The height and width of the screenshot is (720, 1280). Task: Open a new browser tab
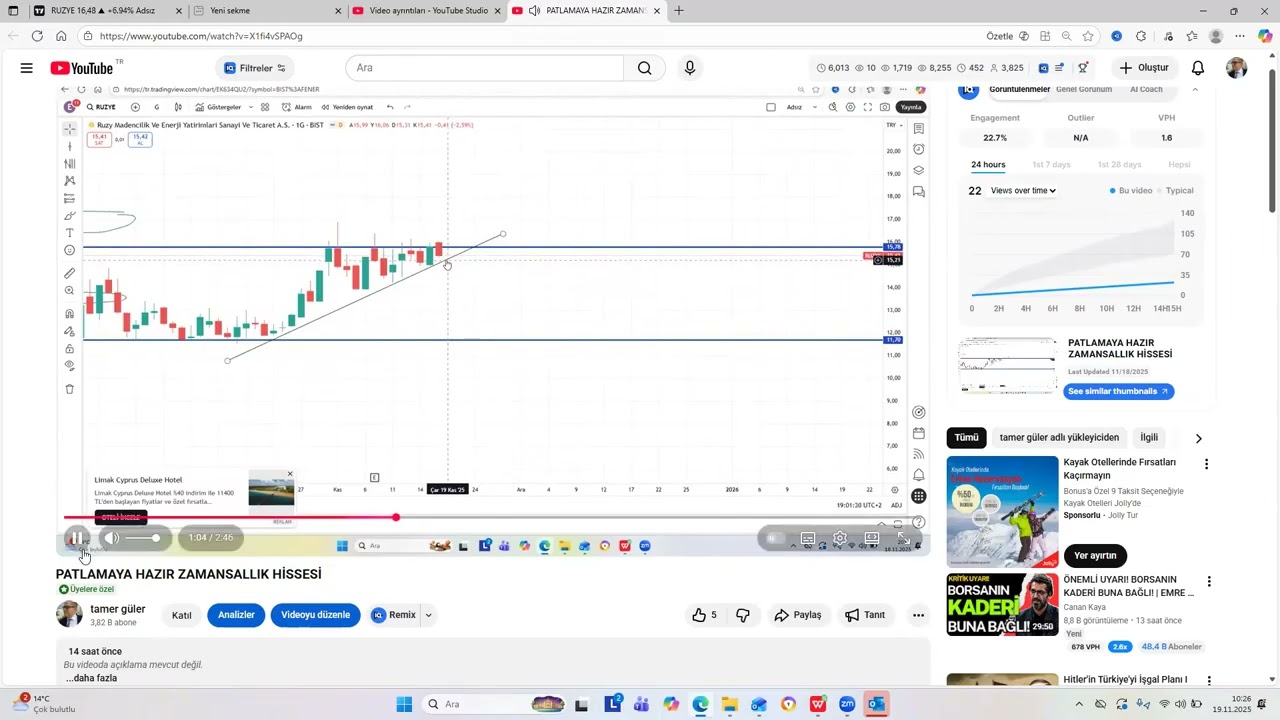point(679,11)
